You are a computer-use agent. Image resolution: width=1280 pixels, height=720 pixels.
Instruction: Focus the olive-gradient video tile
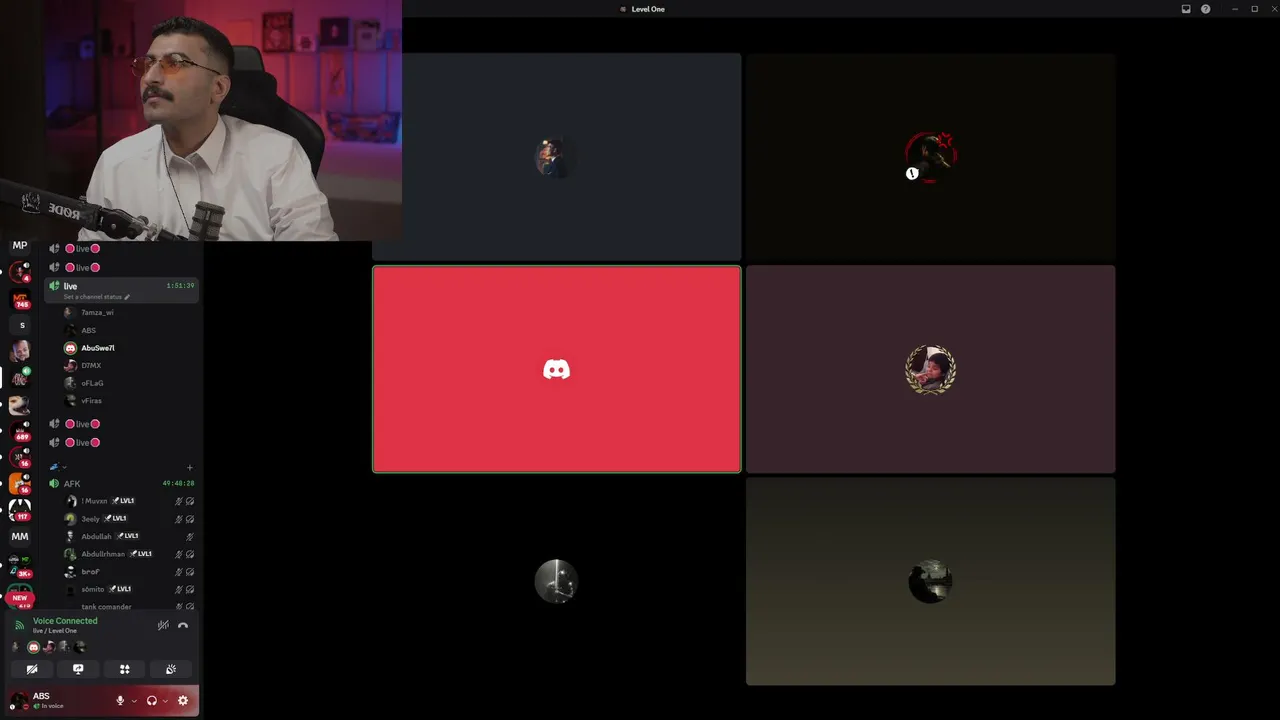pyautogui.click(x=931, y=581)
